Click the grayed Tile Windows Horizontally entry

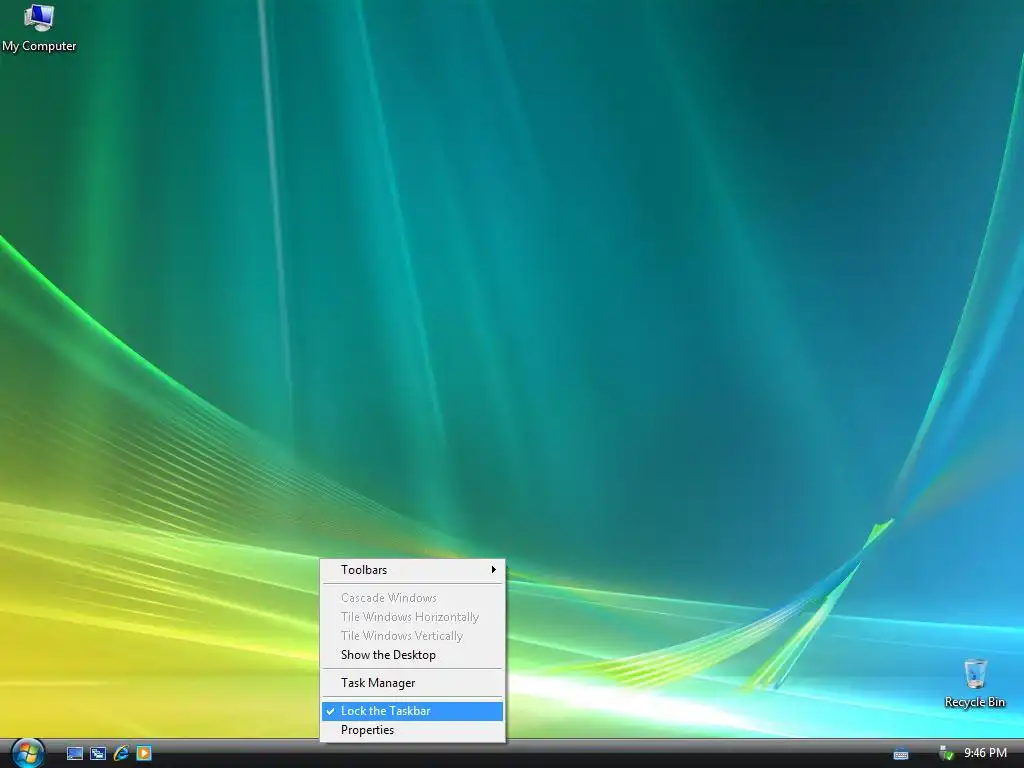coord(412,616)
